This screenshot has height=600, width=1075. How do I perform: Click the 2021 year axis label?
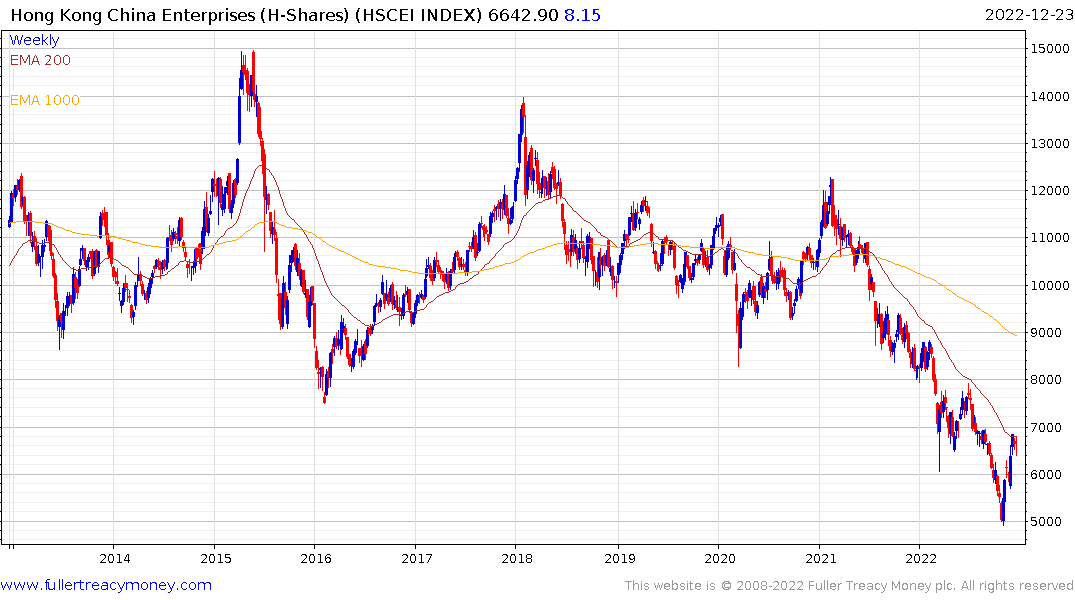coord(821,558)
